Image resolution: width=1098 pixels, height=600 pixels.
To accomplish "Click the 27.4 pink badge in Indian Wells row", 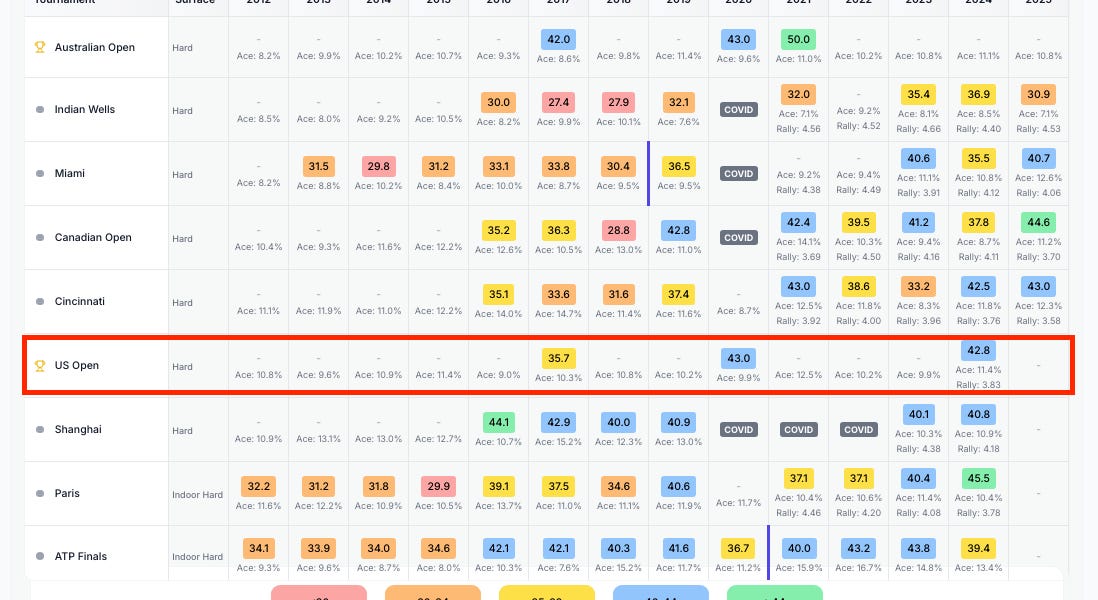I will 558,102.
